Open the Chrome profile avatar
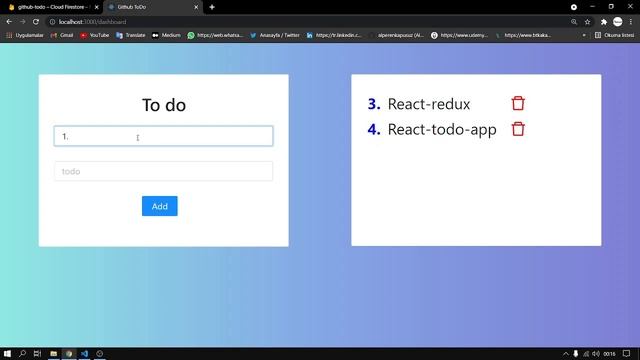This screenshot has height=360, width=640. (618, 22)
